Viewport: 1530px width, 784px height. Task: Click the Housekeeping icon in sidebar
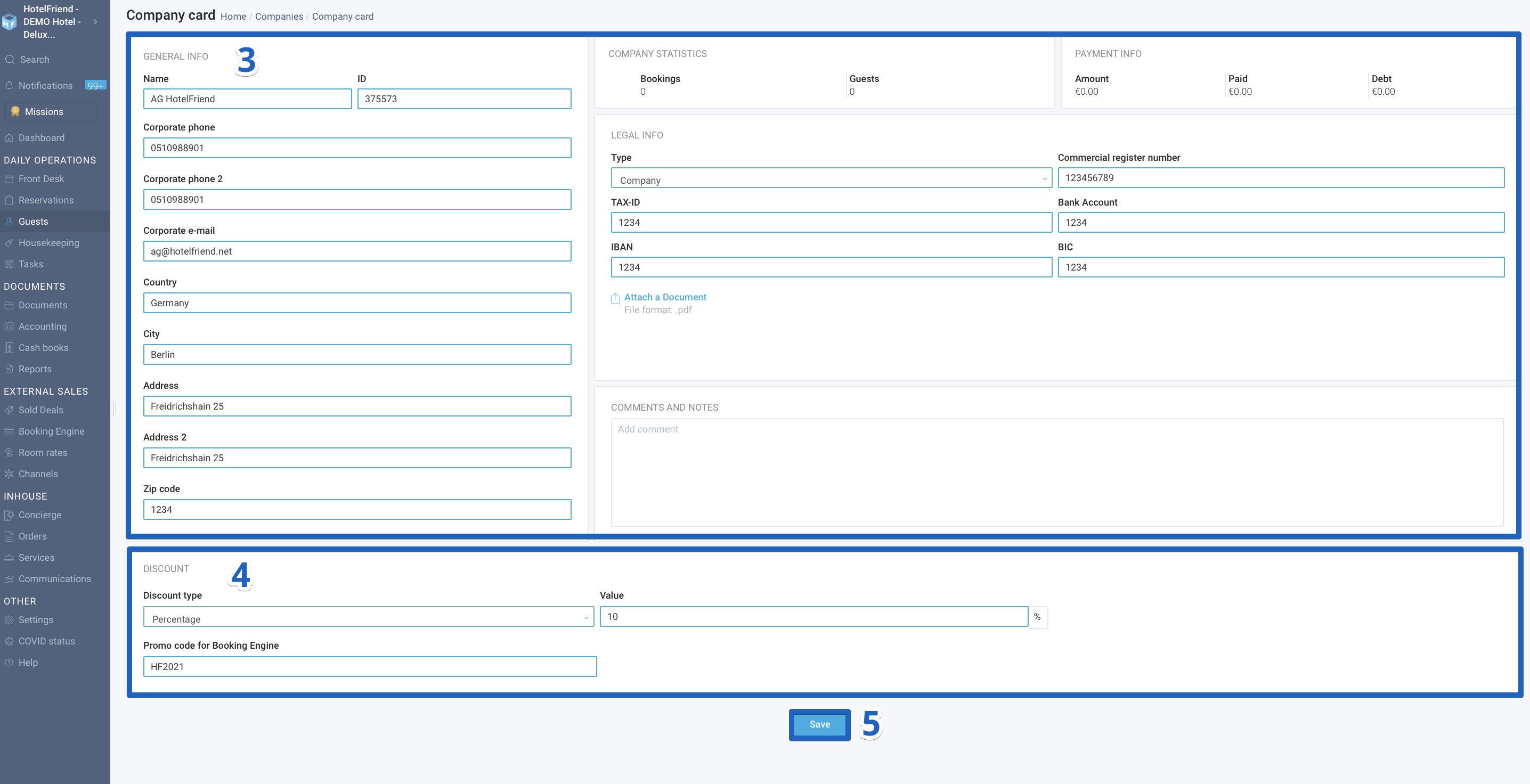pyautogui.click(x=9, y=243)
